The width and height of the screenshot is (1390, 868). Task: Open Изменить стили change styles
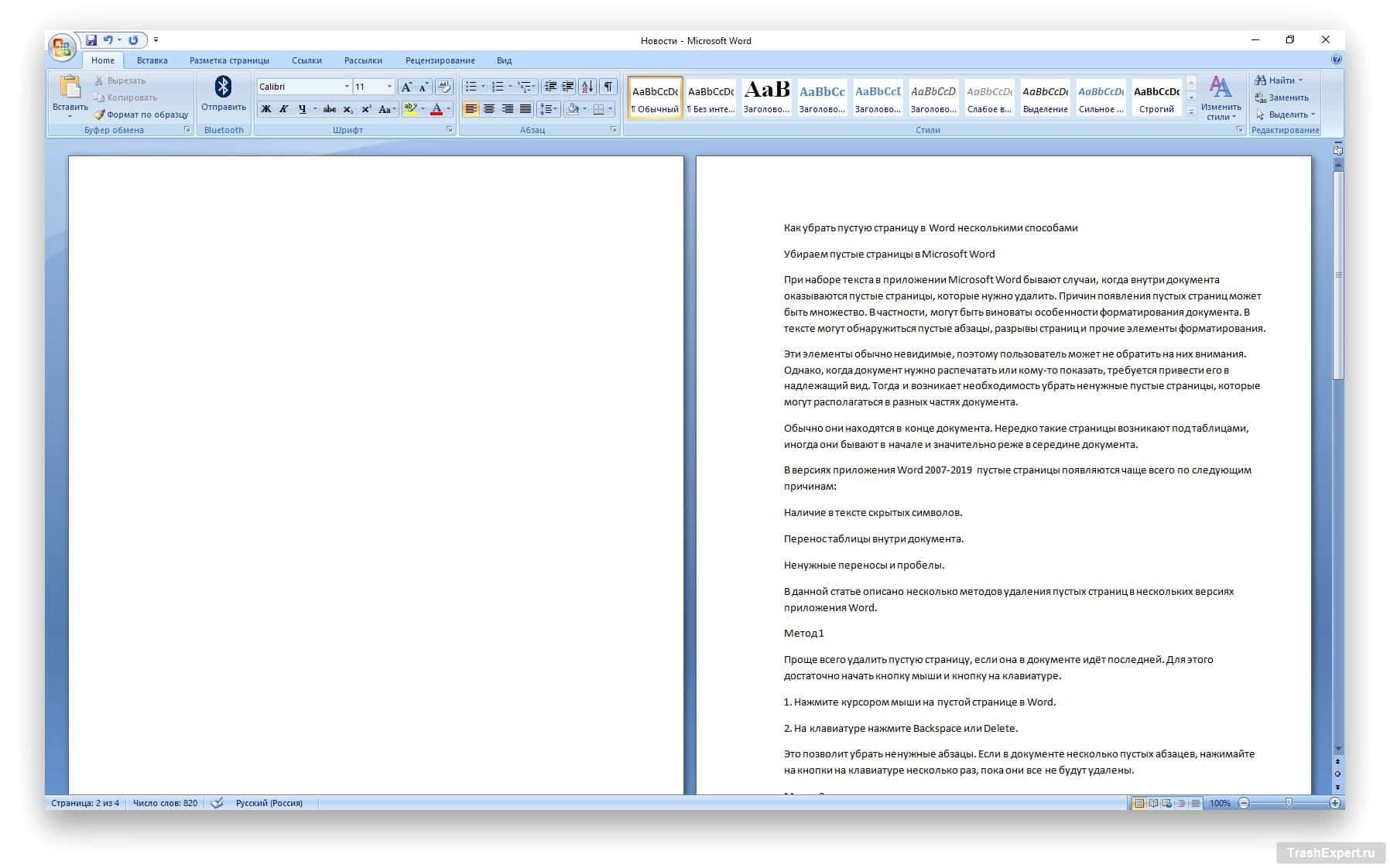click(1221, 97)
